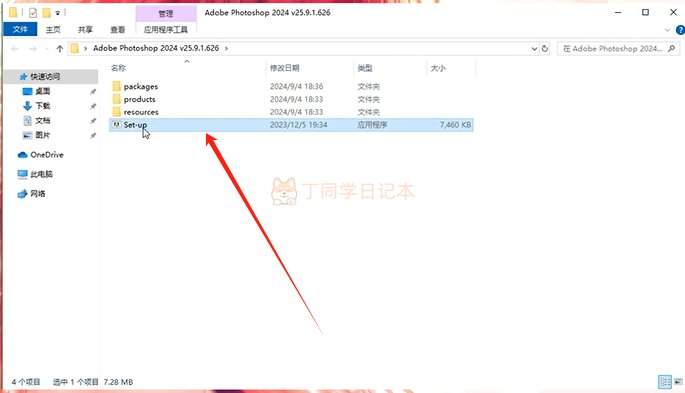The image size is (685, 393).
Task: Open the 文件 menu tab
Action: [x=20, y=29]
